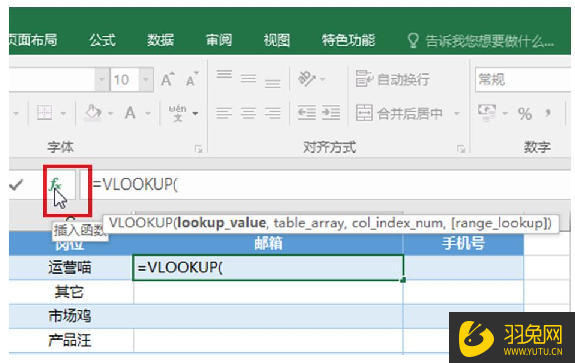This screenshot has height=363, width=575.
Task: Switch to the 特色功能 tab
Action: (348, 40)
